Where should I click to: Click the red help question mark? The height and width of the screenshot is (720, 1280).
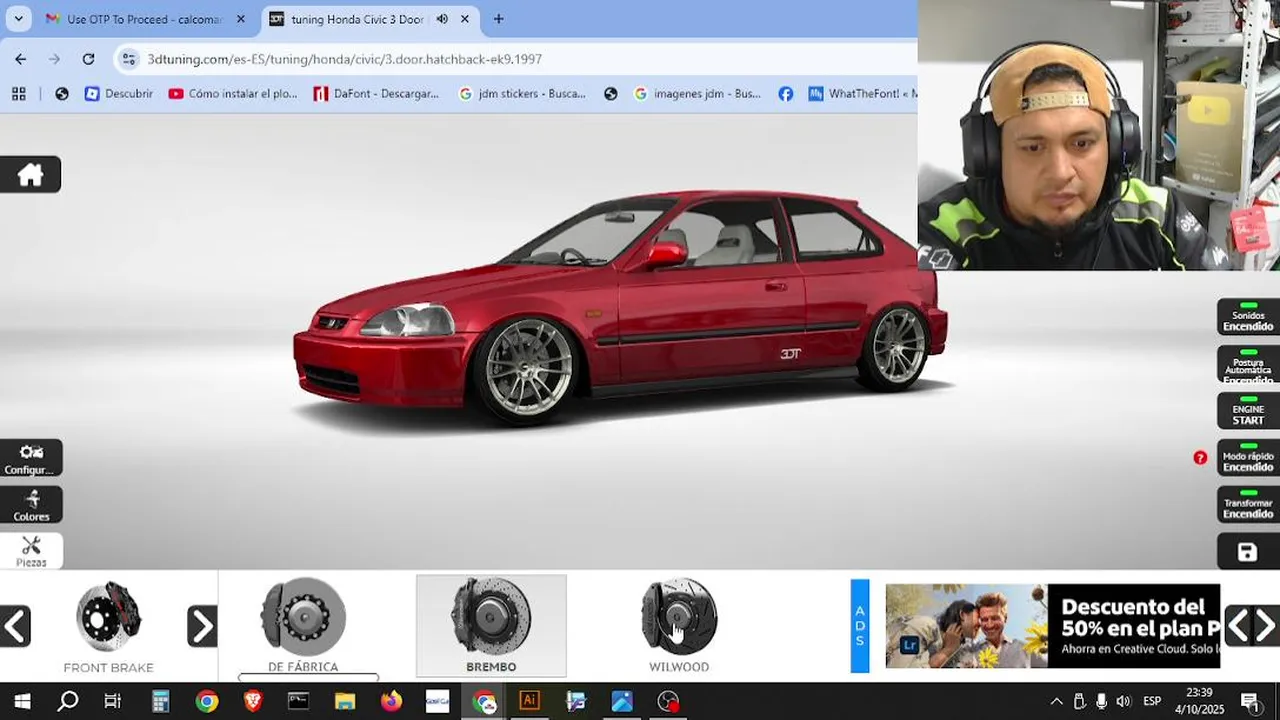coord(1200,458)
